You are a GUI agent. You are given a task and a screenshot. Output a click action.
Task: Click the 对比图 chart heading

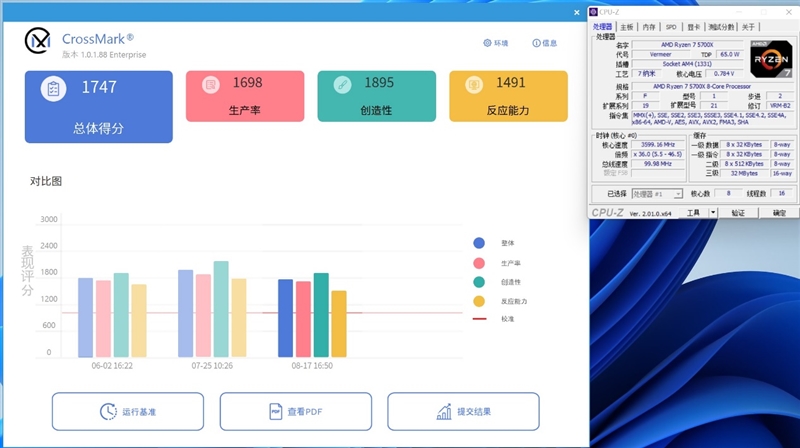tap(46, 181)
